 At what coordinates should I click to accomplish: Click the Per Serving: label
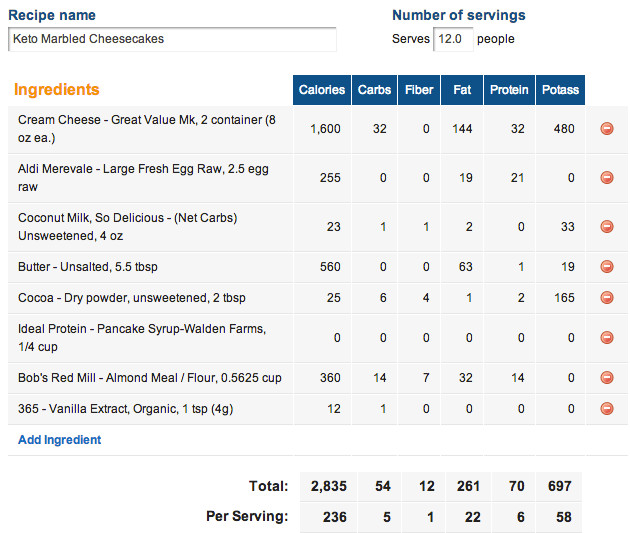[247, 516]
